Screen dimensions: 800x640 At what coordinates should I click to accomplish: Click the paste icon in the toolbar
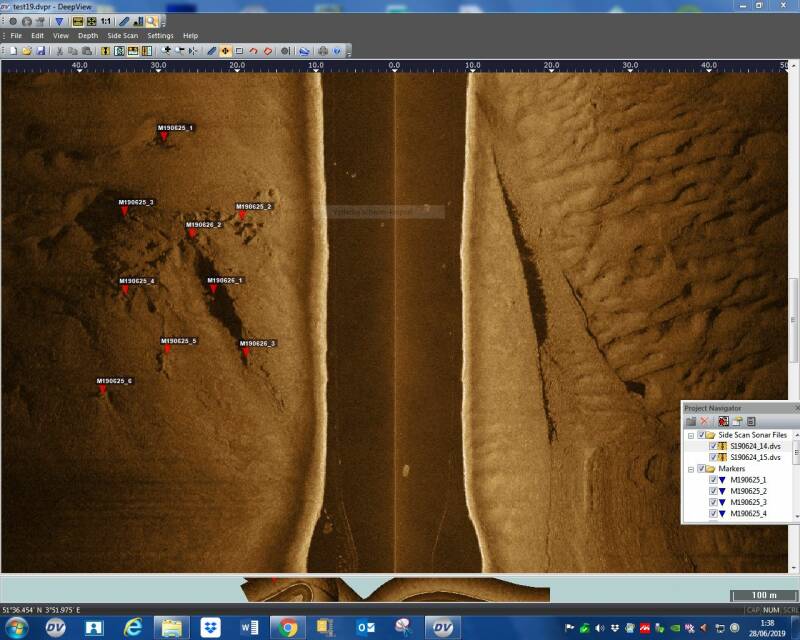87,51
